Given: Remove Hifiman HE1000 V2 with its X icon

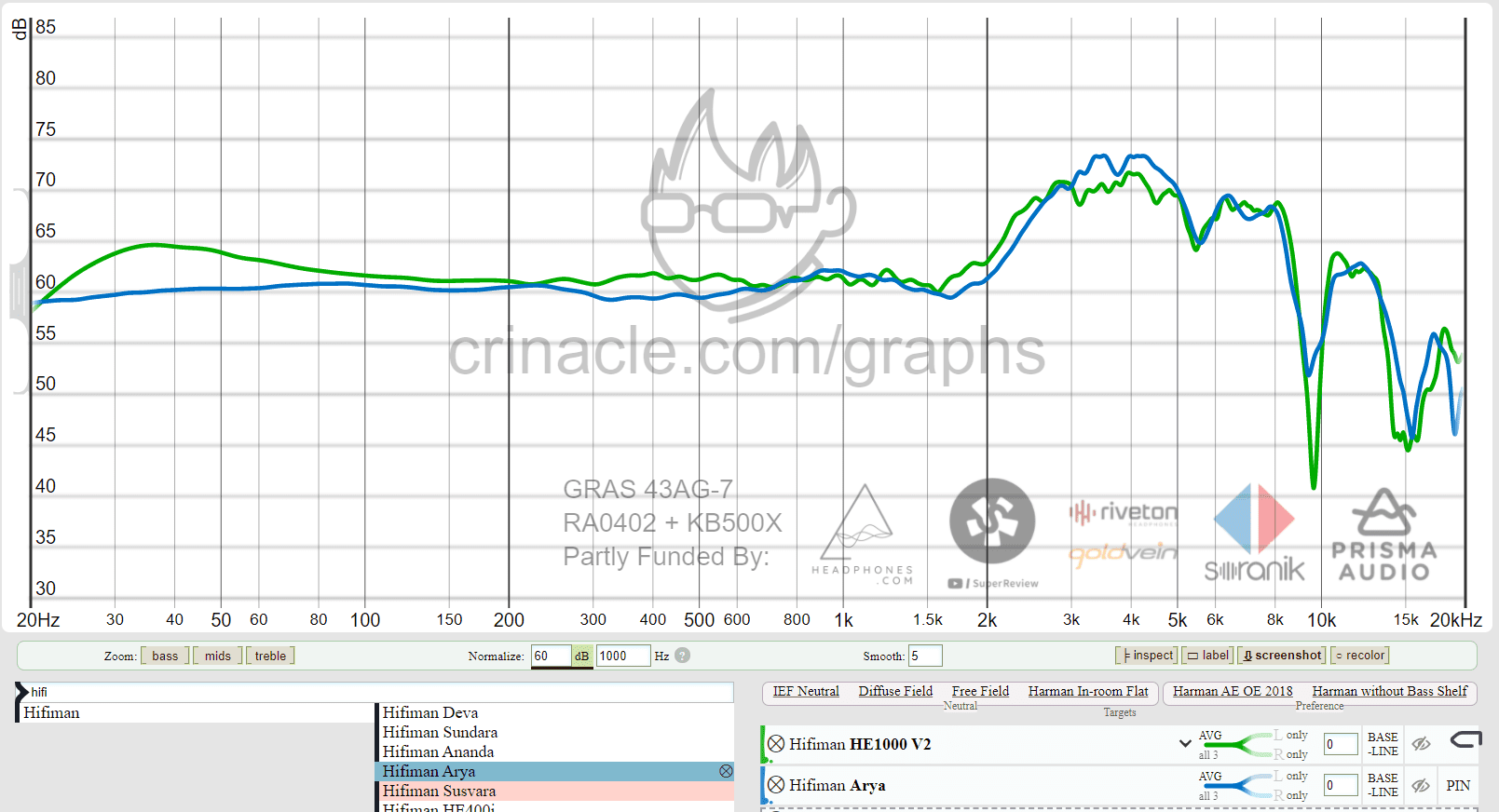Looking at the screenshot, I should point(776,744).
